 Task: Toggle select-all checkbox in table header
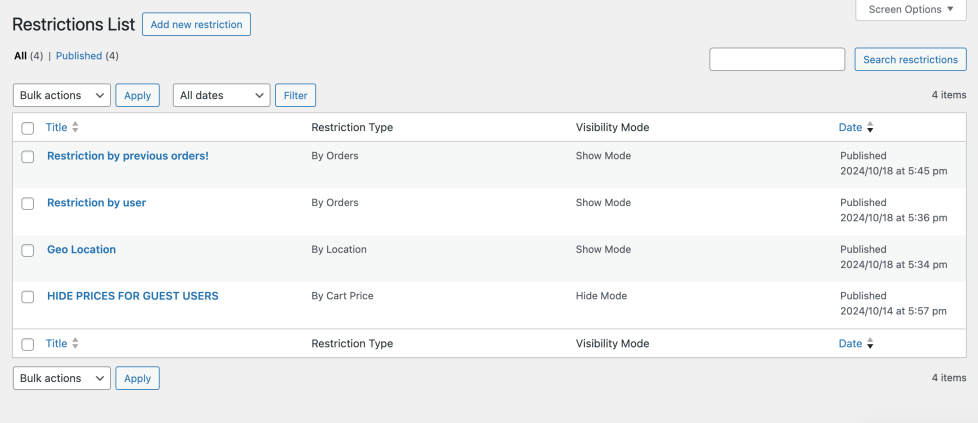[x=28, y=128]
